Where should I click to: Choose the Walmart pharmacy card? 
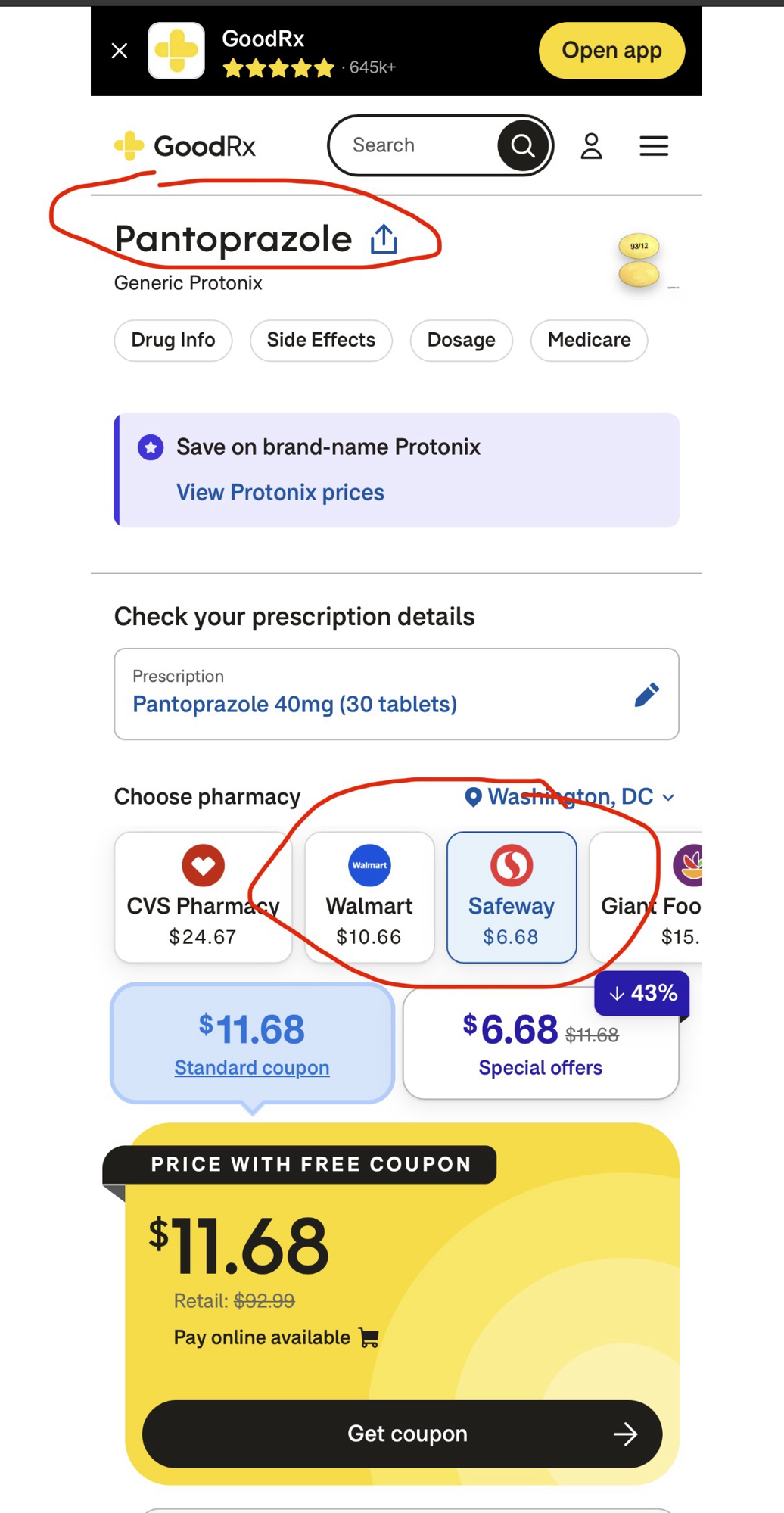[x=369, y=898]
